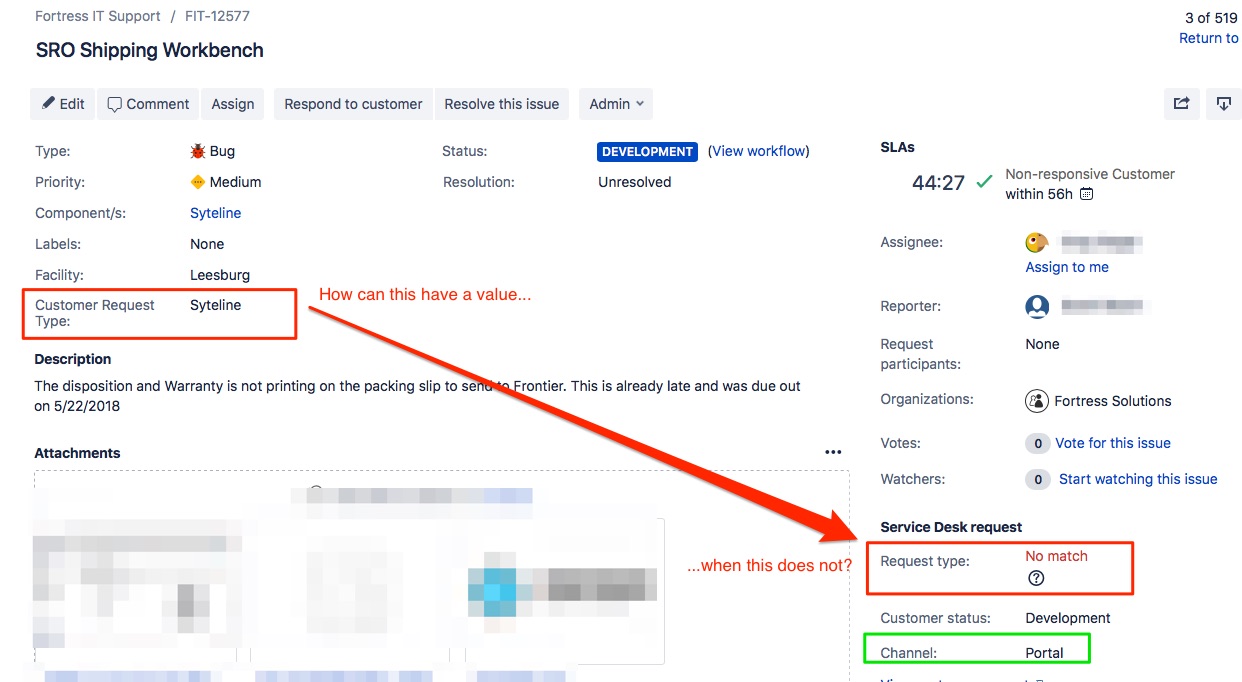The width and height of the screenshot is (1242, 682).
Task: Open the Admin dropdown menu
Action: coord(616,104)
